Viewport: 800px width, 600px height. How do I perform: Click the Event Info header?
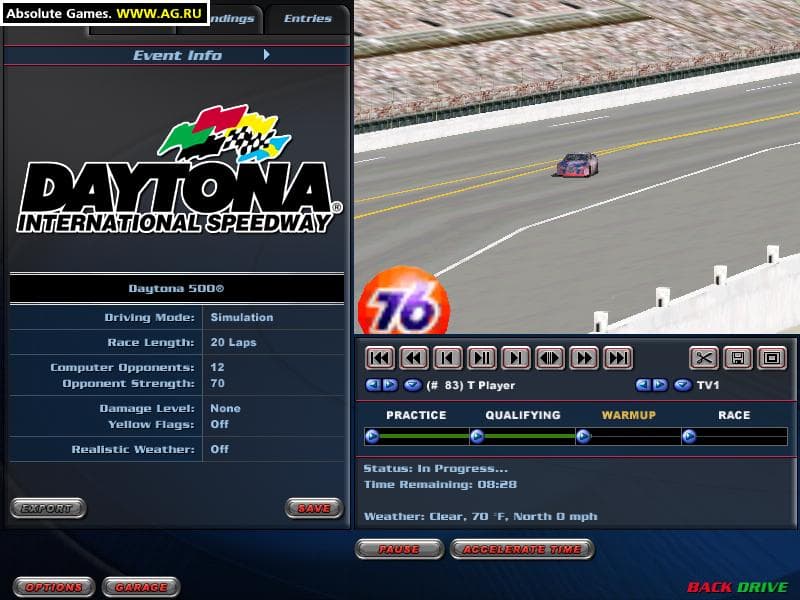click(x=177, y=55)
